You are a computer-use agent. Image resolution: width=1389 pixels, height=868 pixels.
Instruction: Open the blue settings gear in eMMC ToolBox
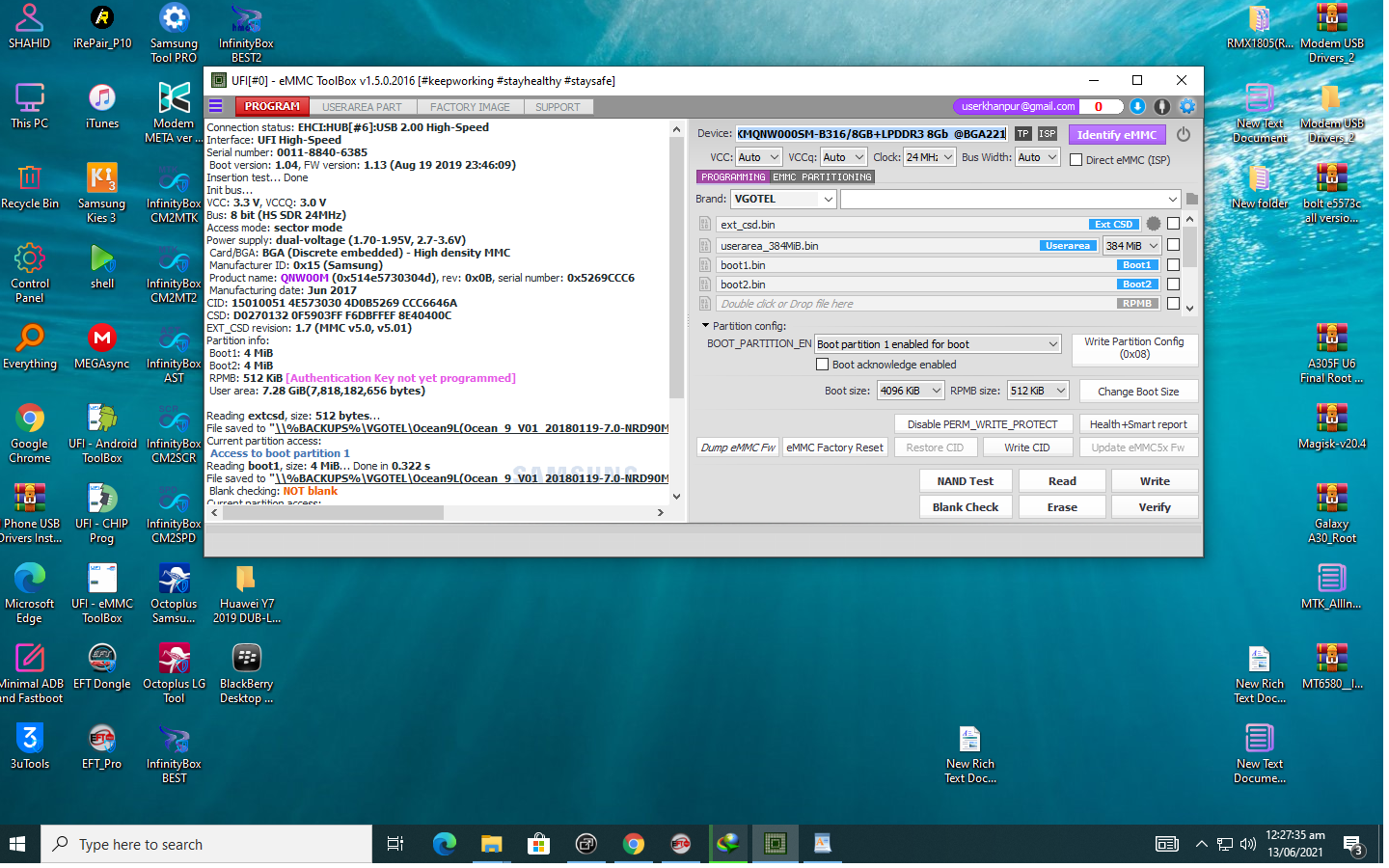point(1187,107)
